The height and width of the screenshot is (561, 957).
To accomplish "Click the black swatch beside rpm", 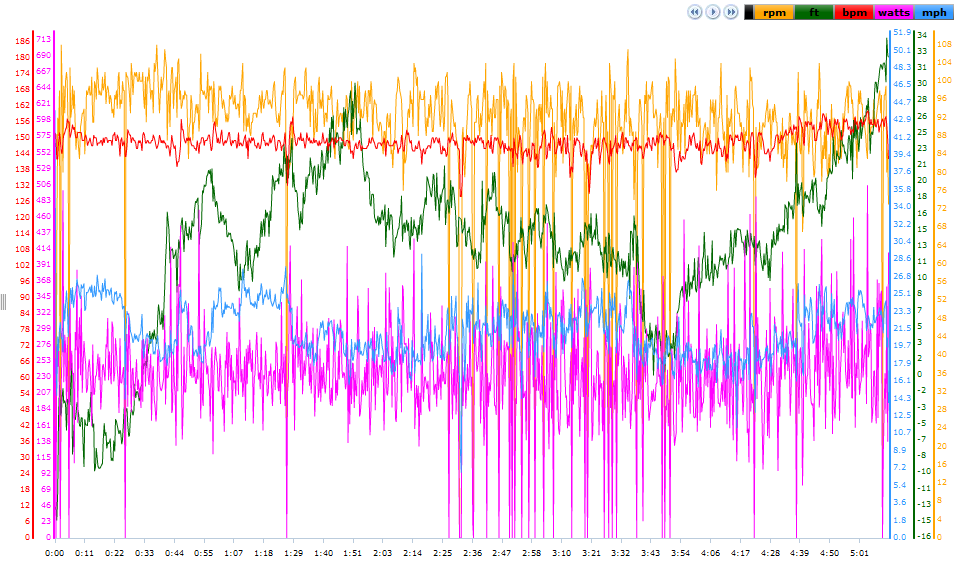I will 749,12.
